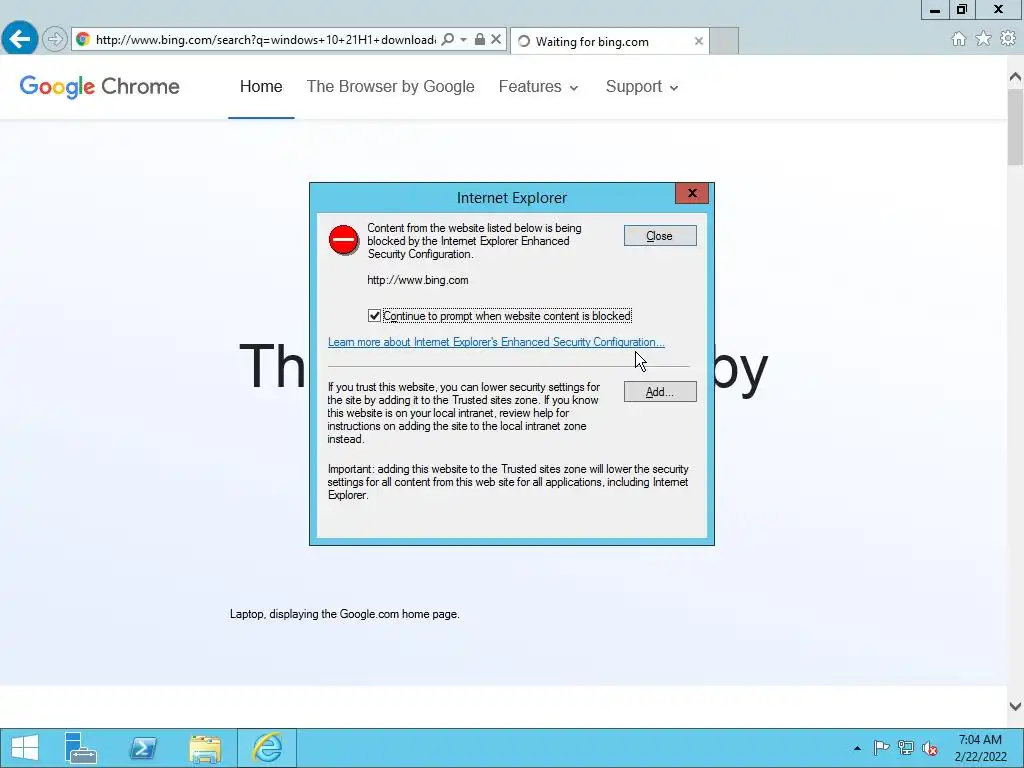
Task: Expand the Support dropdown menu
Action: pos(642,86)
